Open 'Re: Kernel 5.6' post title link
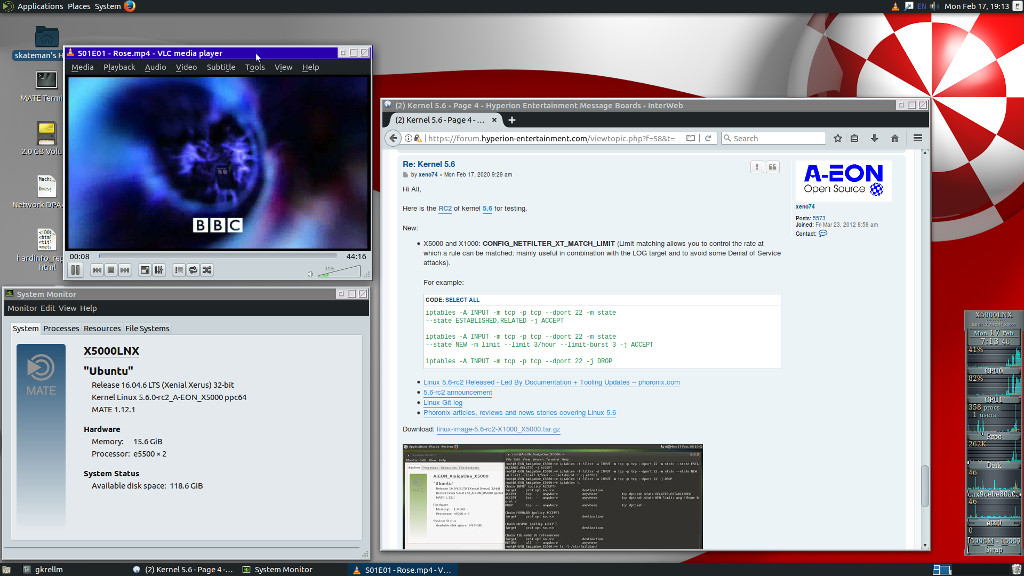This screenshot has height=576, width=1024. point(428,165)
